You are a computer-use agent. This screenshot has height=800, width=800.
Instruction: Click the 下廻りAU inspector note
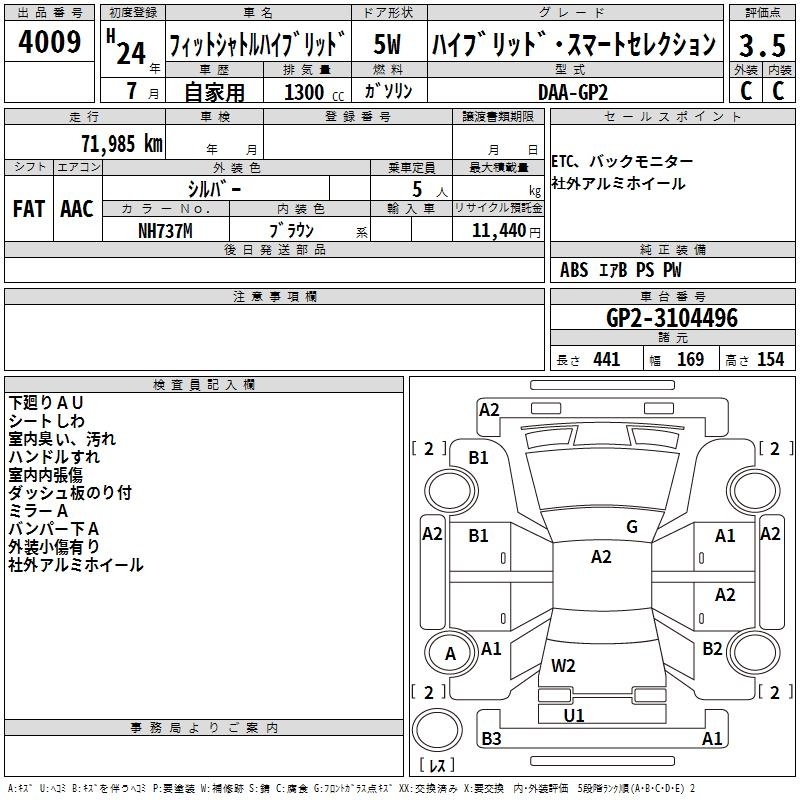coord(53,402)
